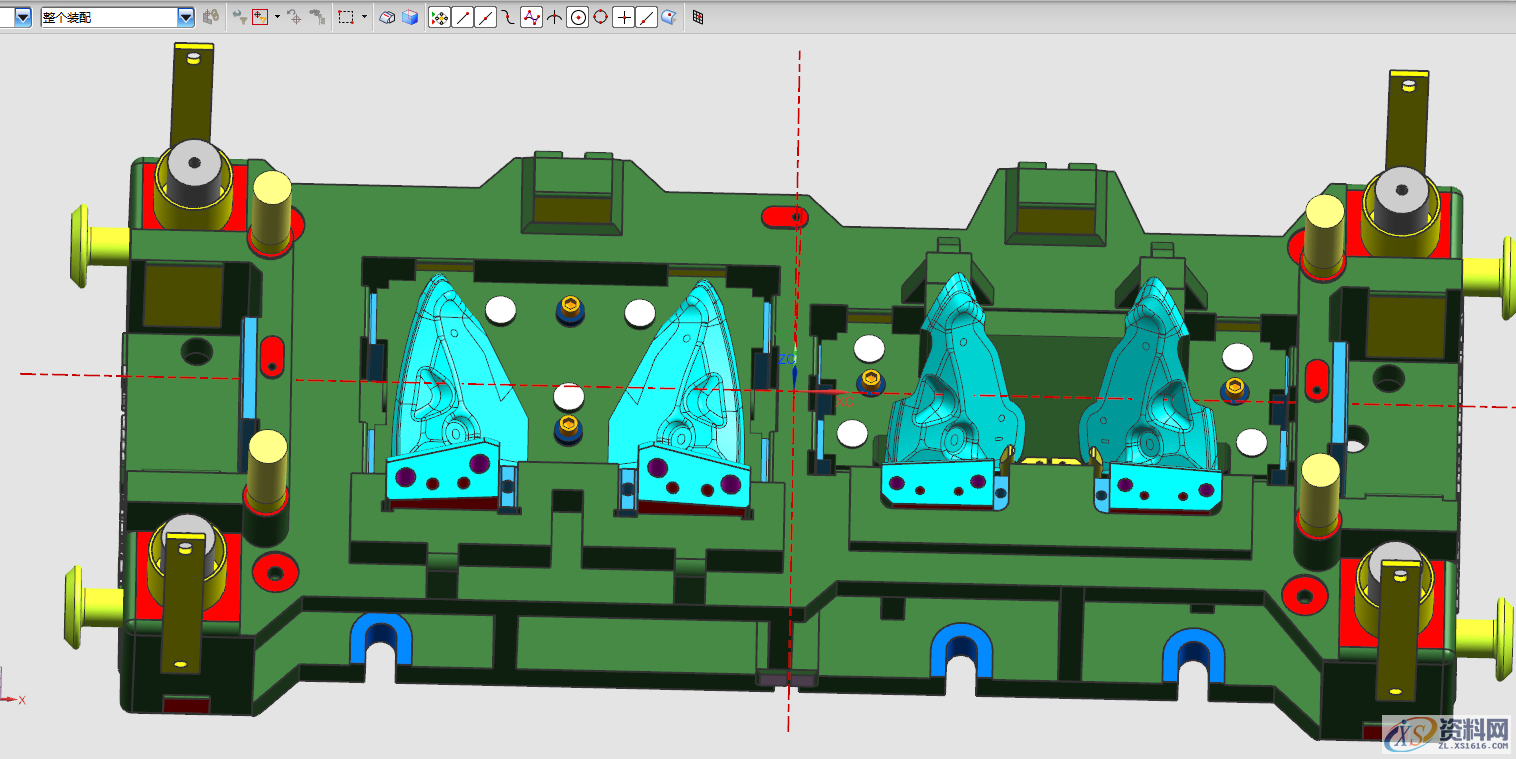This screenshot has width=1516, height=759.
Task: Click the control point snap icon
Action: tap(508, 17)
